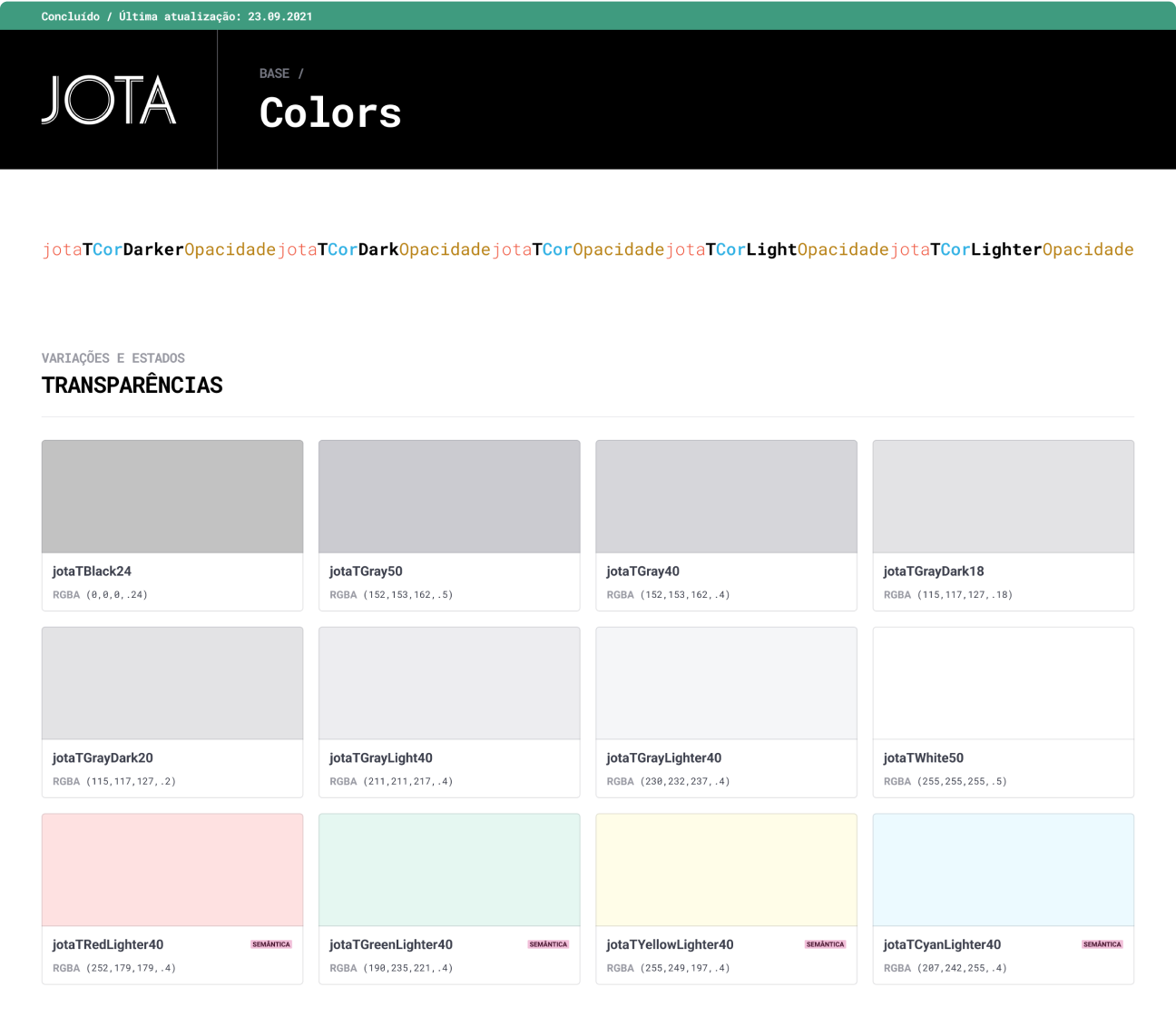Click the RGBA (252,179,179,.4) value
Image resolution: width=1176 pixels, height=1026 pixels.
(x=114, y=969)
